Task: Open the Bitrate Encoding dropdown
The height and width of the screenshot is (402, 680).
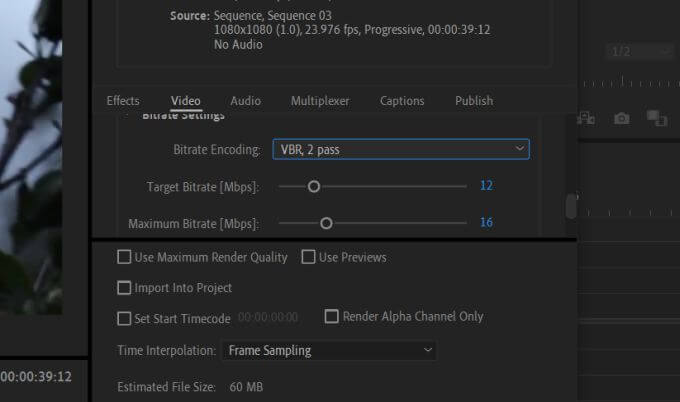Action: [400, 149]
